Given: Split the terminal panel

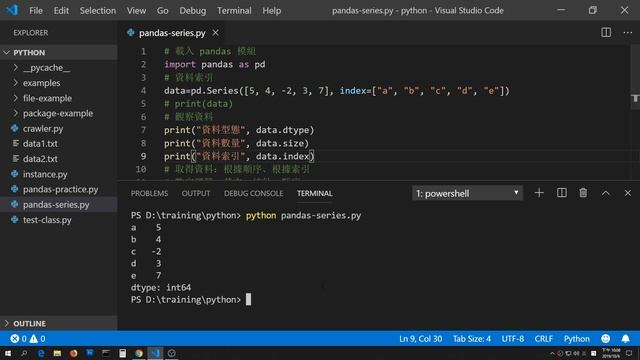Looking at the screenshot, I should click(x=561, y=193).
